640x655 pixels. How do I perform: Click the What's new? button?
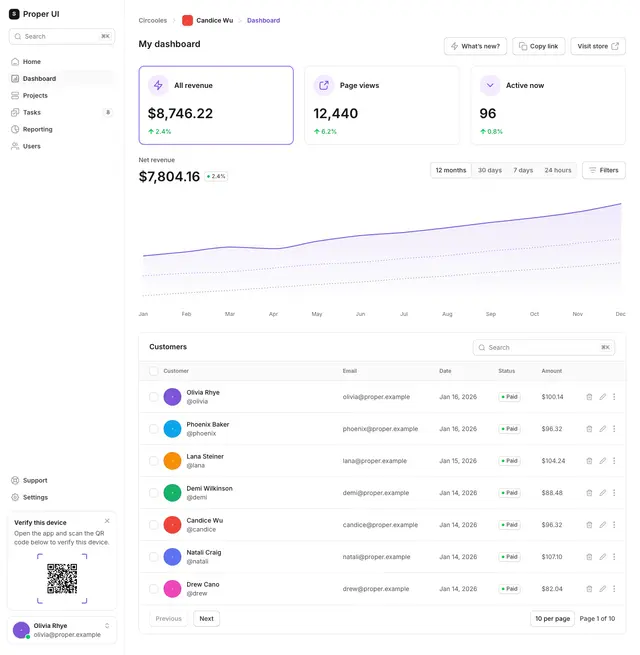(475, 46)
